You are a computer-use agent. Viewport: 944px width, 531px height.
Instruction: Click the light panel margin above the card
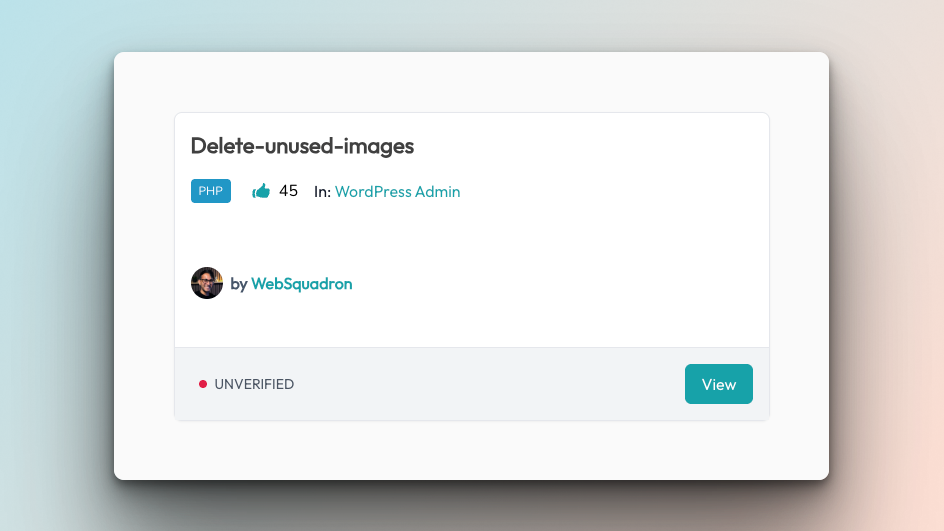tap(471, 82)
